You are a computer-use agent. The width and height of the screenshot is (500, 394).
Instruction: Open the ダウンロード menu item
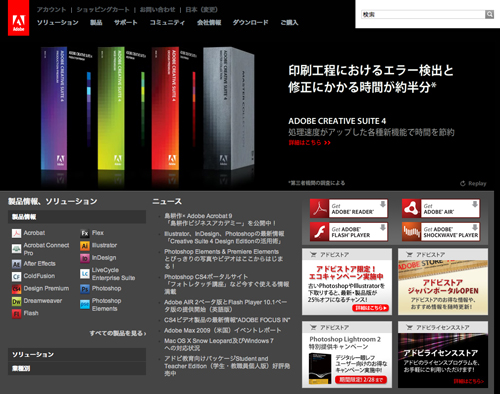[x=250, y=22]
